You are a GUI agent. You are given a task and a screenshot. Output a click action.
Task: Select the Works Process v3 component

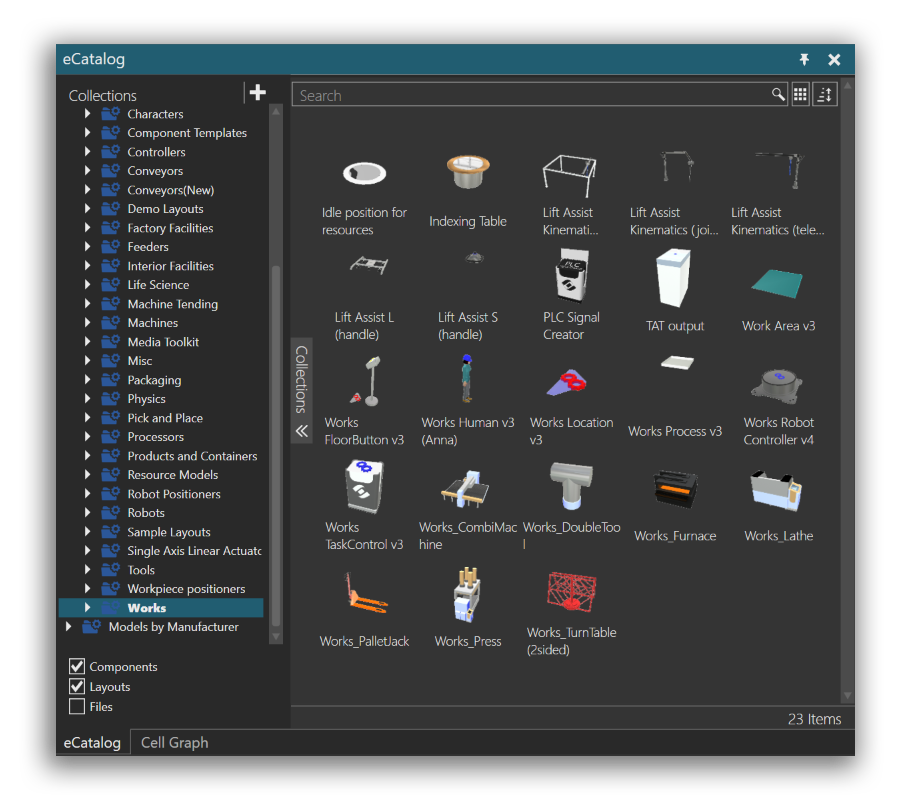point(675,397)
